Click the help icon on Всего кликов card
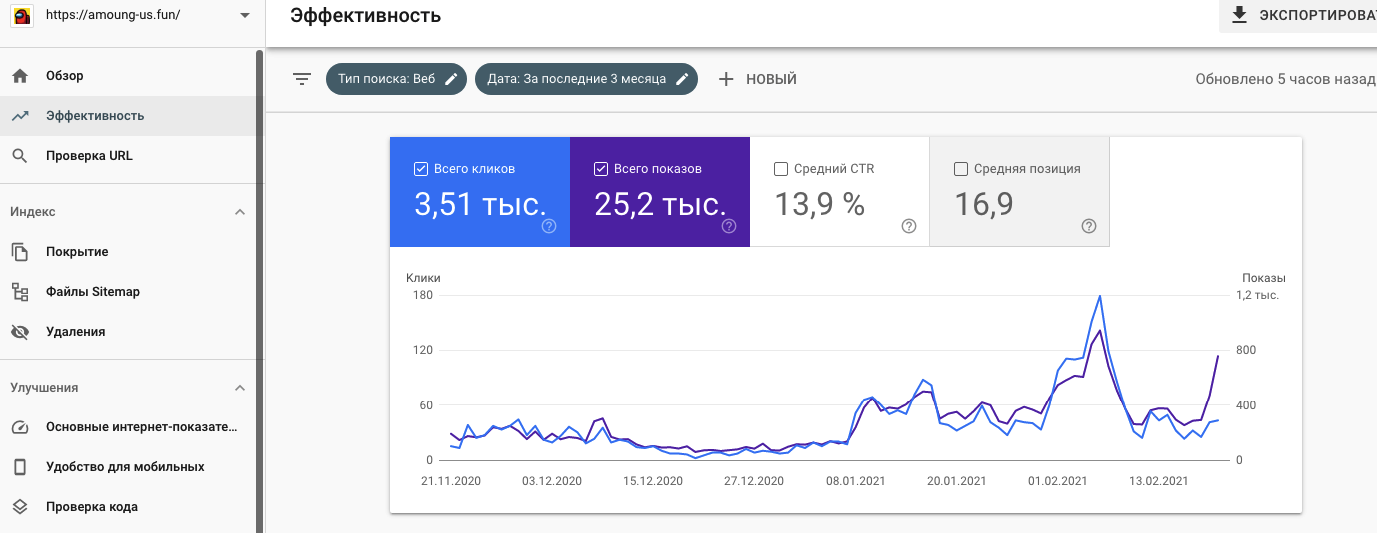Image resolution: width=1377 pixels, height=533 pixels. 549,226
